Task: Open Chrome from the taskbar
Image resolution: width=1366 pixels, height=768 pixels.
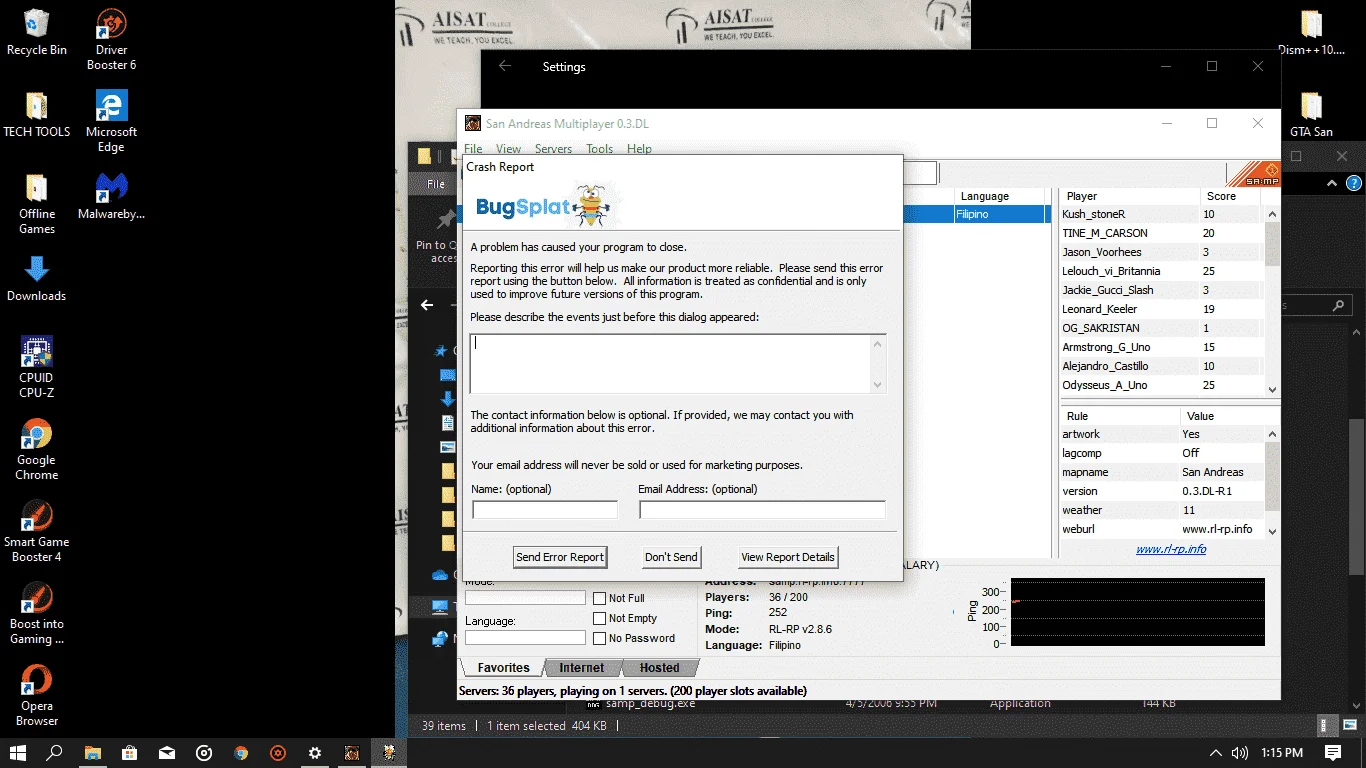Action: point(240,753)
